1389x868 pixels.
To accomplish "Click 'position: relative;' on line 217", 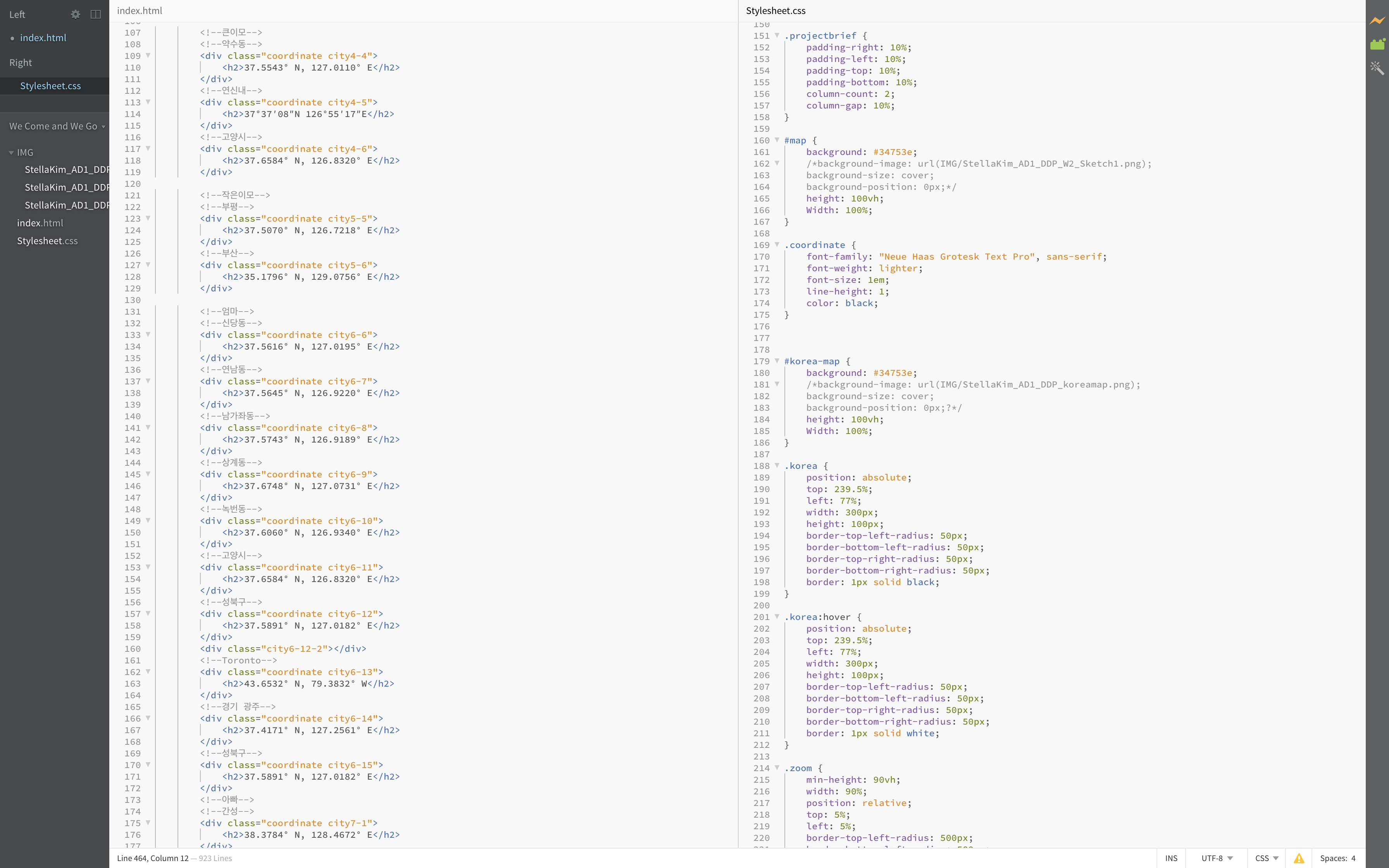I will coord(859,803).
